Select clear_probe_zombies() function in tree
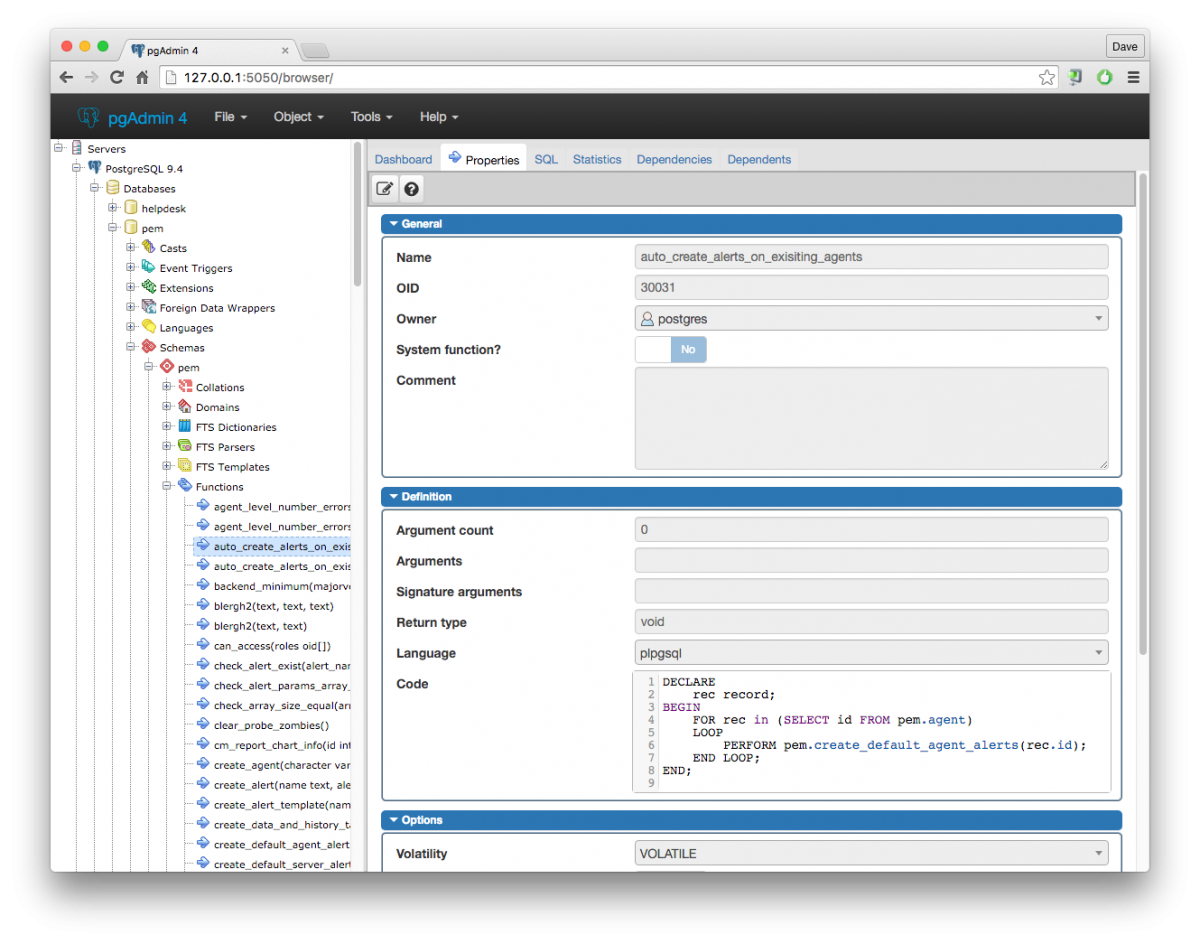The image size is (1200, 944). tap(270, 725)
